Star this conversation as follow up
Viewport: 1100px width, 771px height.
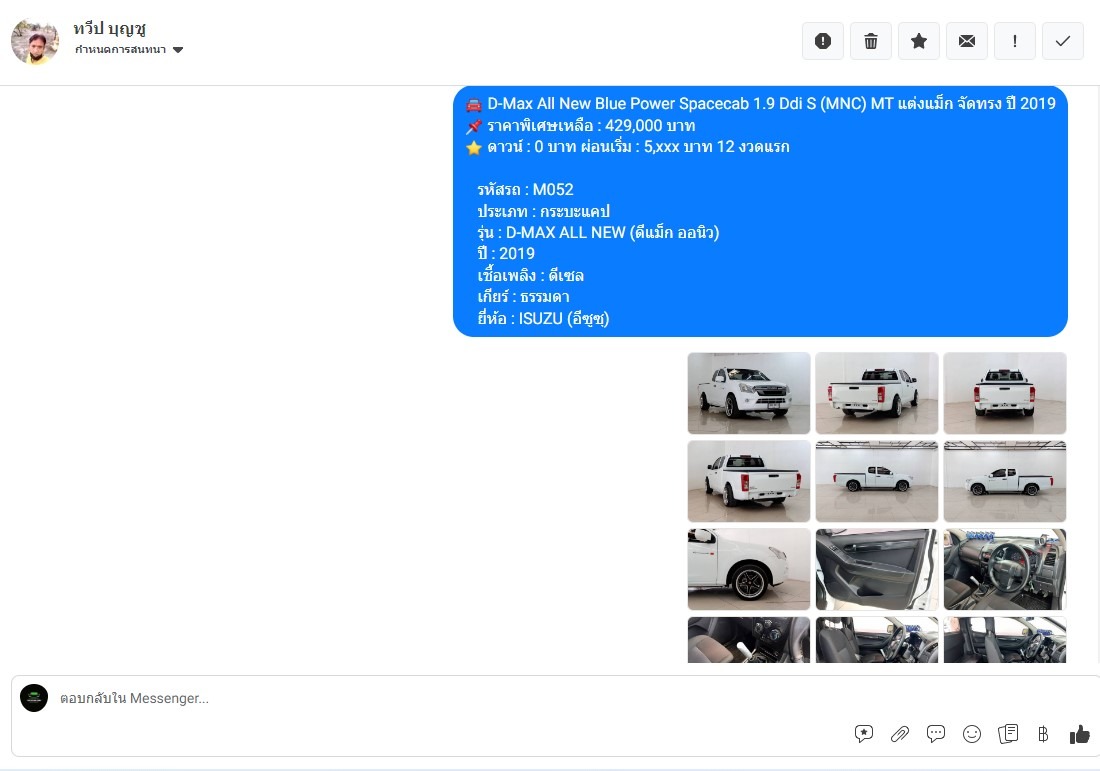coord(919,41)
